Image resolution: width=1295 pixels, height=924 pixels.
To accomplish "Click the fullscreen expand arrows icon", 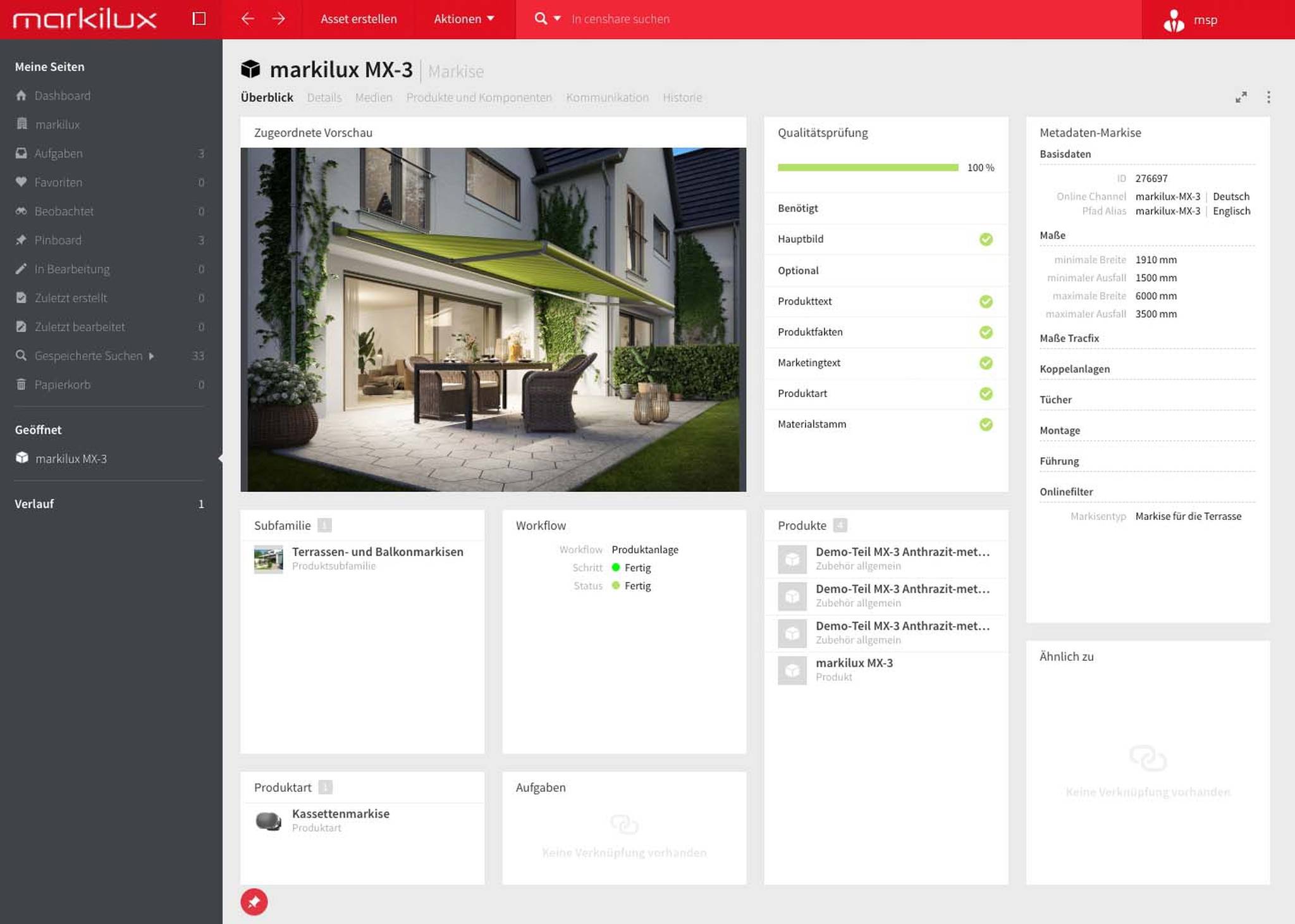I will tap(1241, 97).
